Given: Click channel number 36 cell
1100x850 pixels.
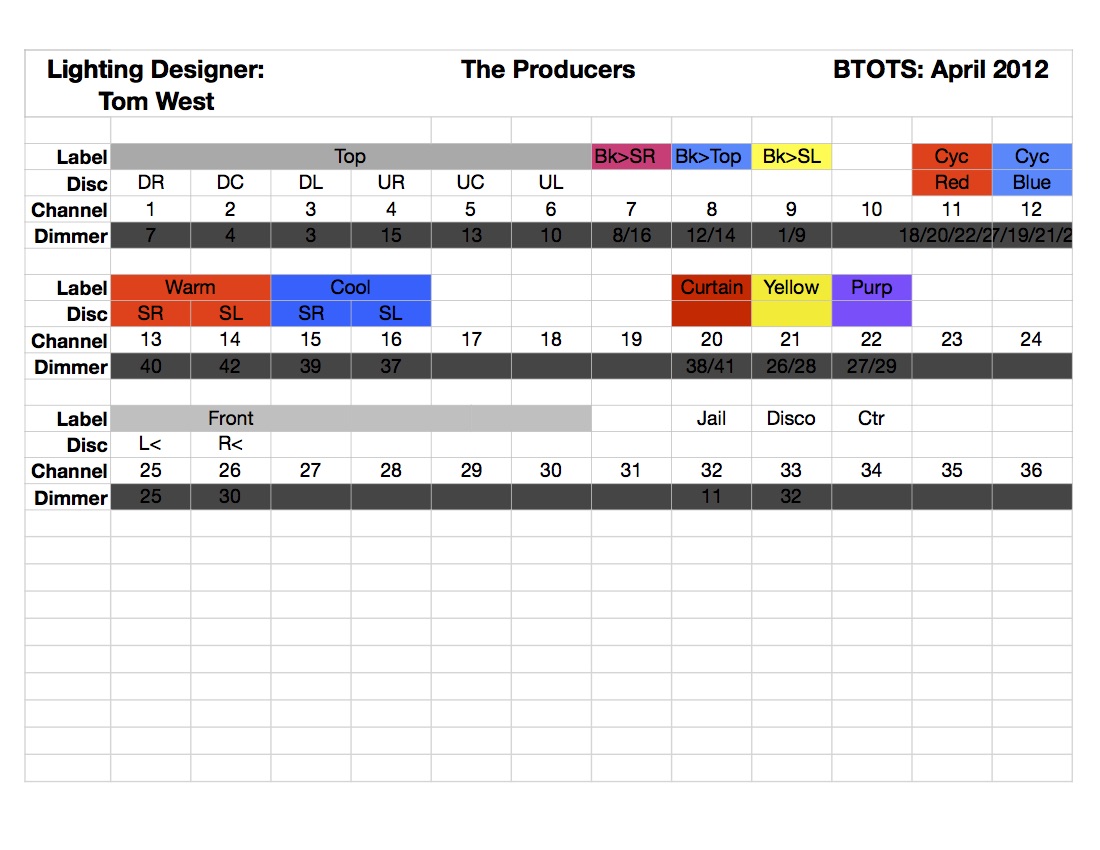Looking at the screenshot, I should coord(1031,471).
